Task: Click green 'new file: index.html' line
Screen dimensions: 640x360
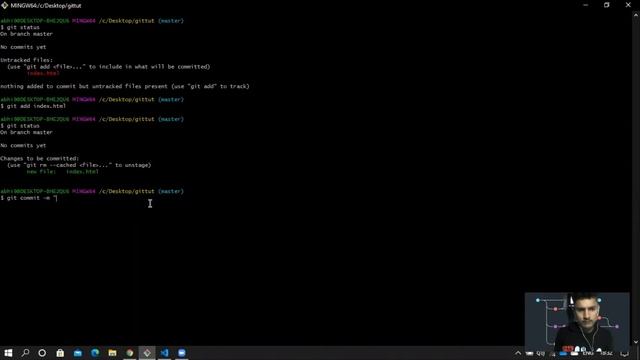Action: (62, 172)
